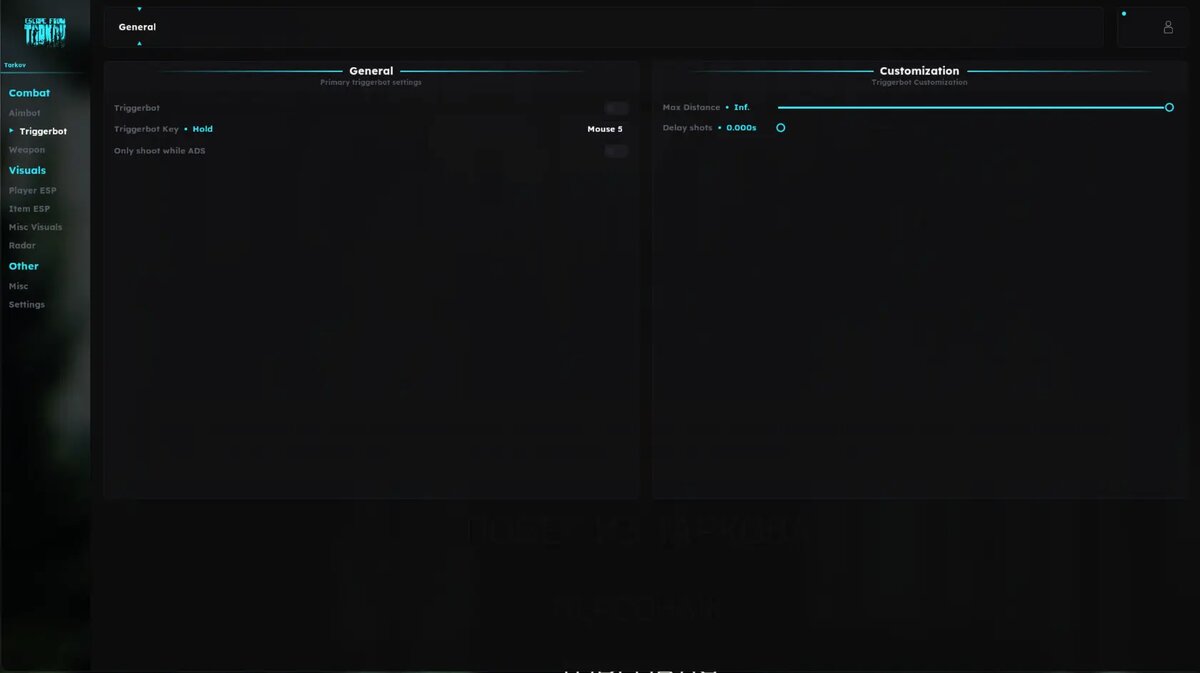The height and width of the screenshot is (673, 1200).
Task: Click the Primary triggerbot settings subtitle
Action: (371, 82)
